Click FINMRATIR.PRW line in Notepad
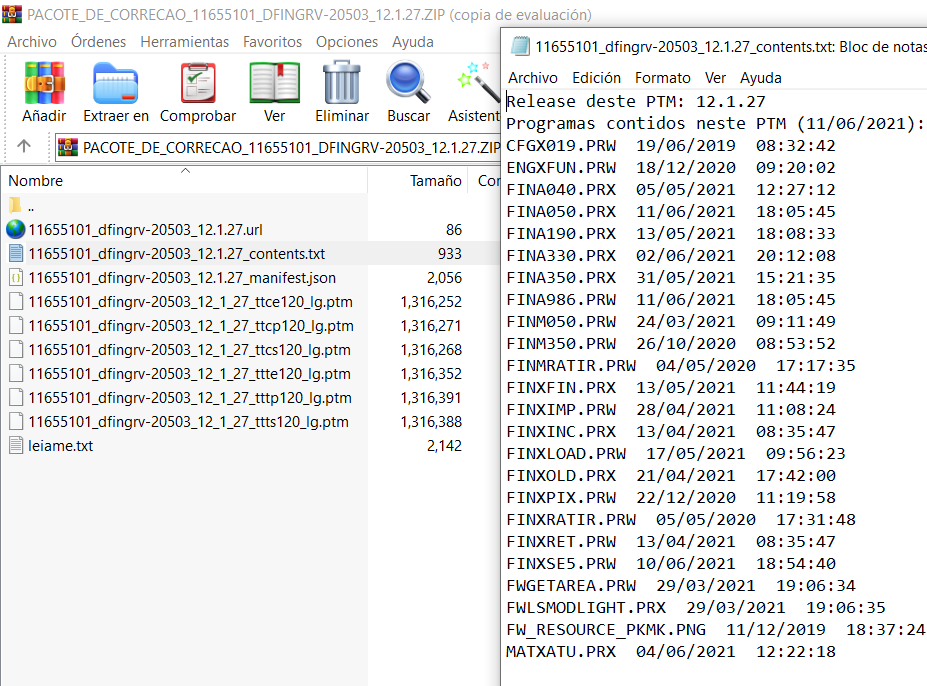The image size is (927, 686). coord(681,365)
